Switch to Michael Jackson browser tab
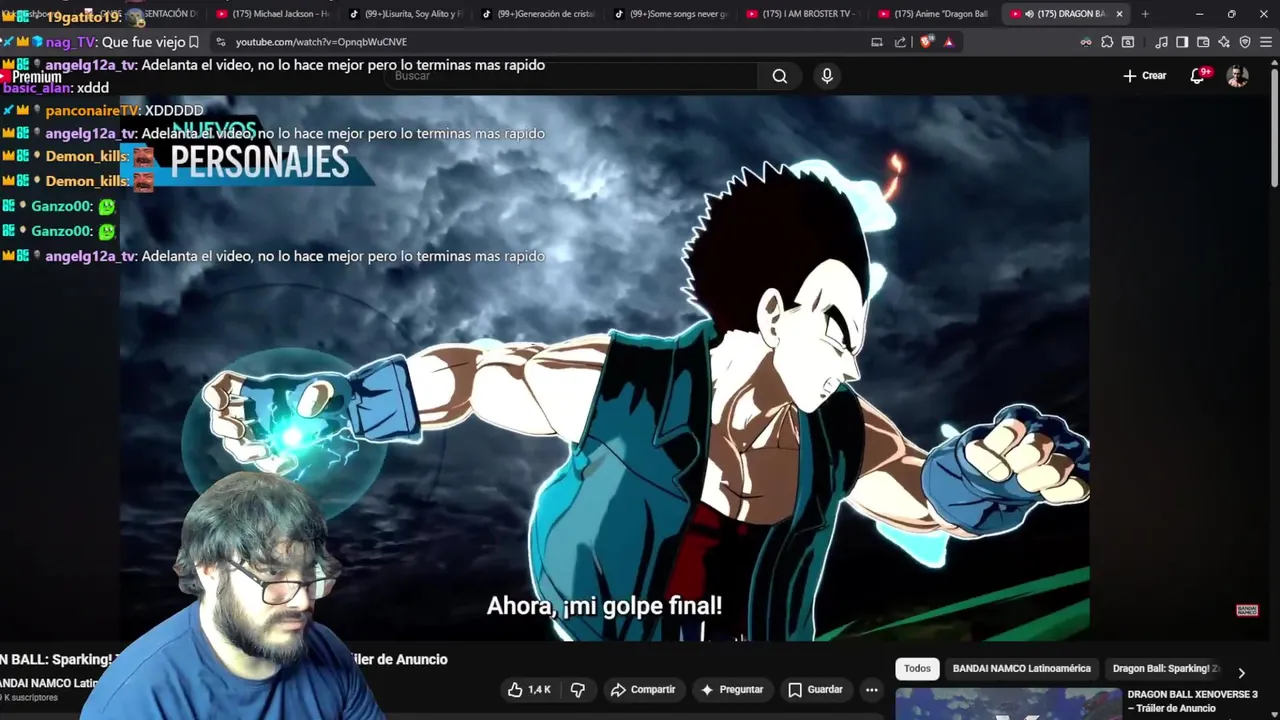This screenshot has width=1280, height=720. click(272, 14)
